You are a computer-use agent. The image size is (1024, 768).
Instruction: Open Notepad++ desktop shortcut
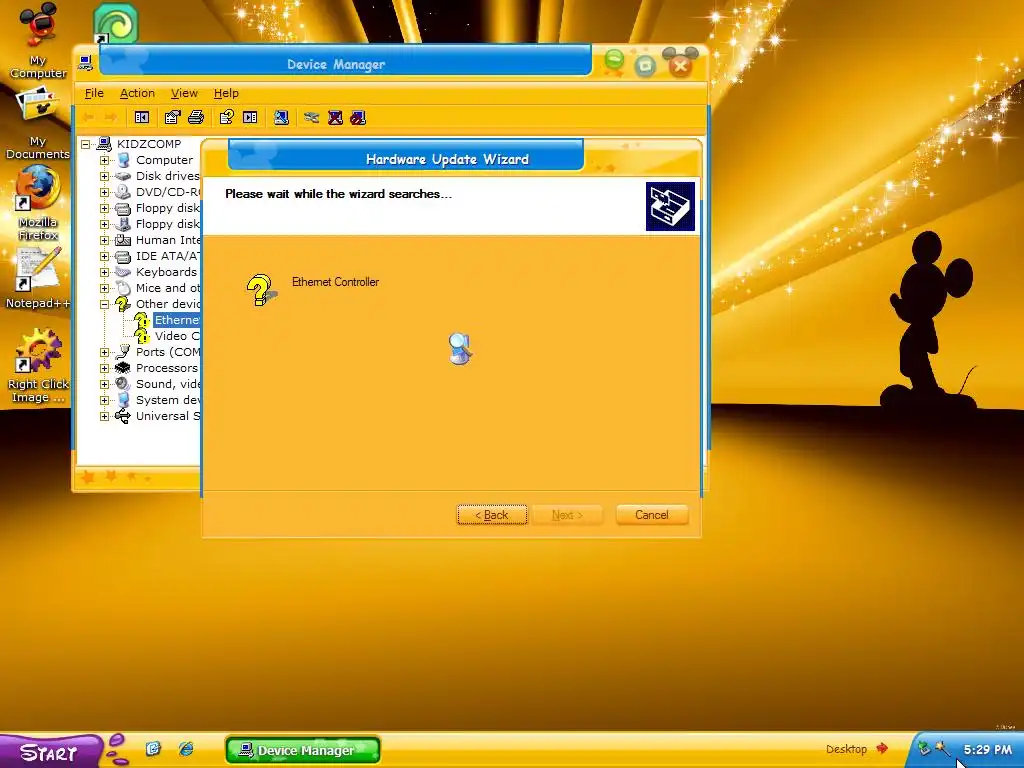pyautogui.click(x=38, y=278)
